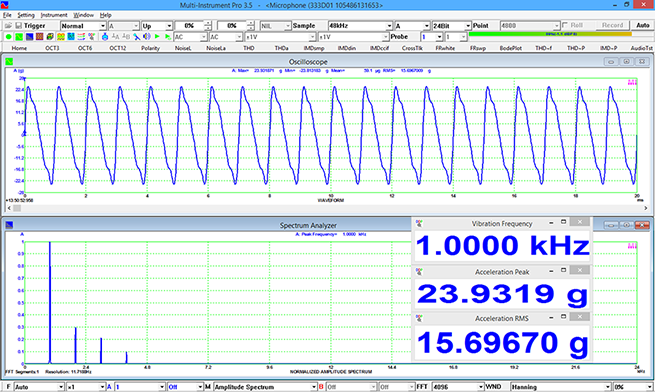Open the File menu
The image size is (655, 392).
(x=7, y=15)
